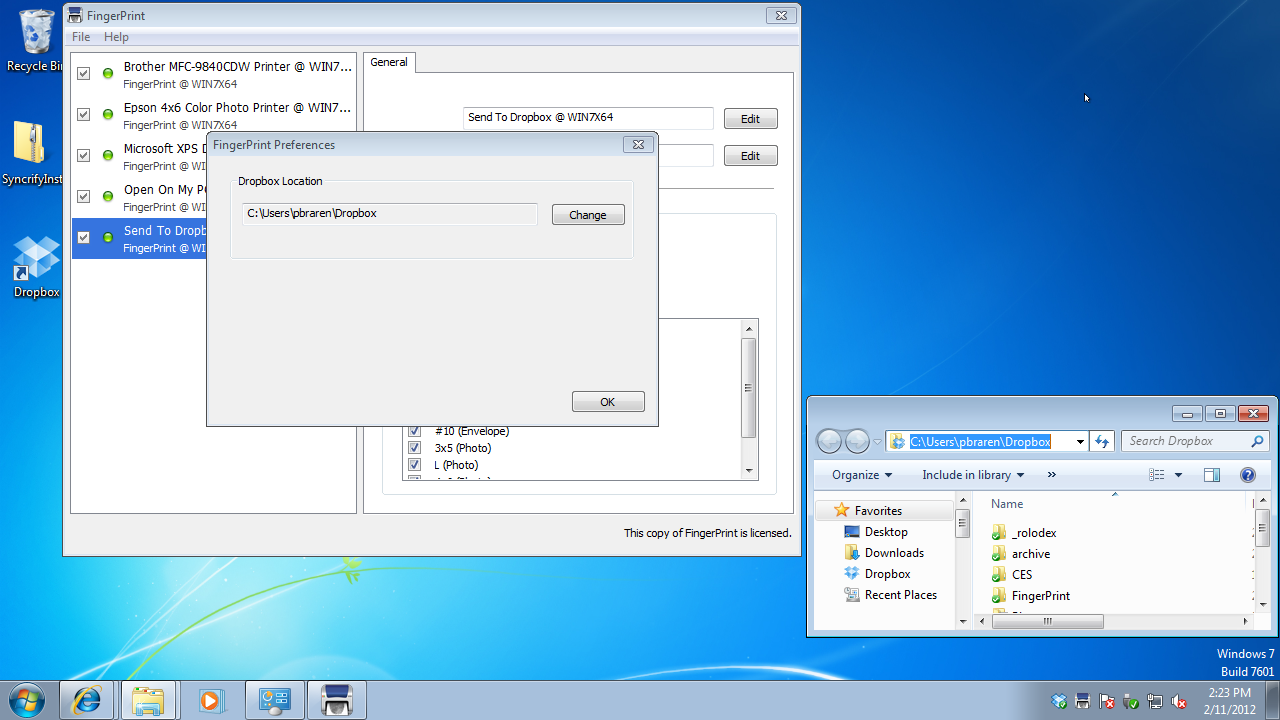
Task: Open Windows Media Player taskbar icon
Action: pyautogui.click(x=210, y=700)
